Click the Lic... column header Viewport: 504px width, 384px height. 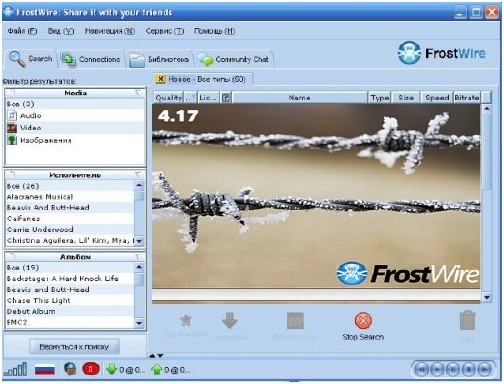click(208, 97)
